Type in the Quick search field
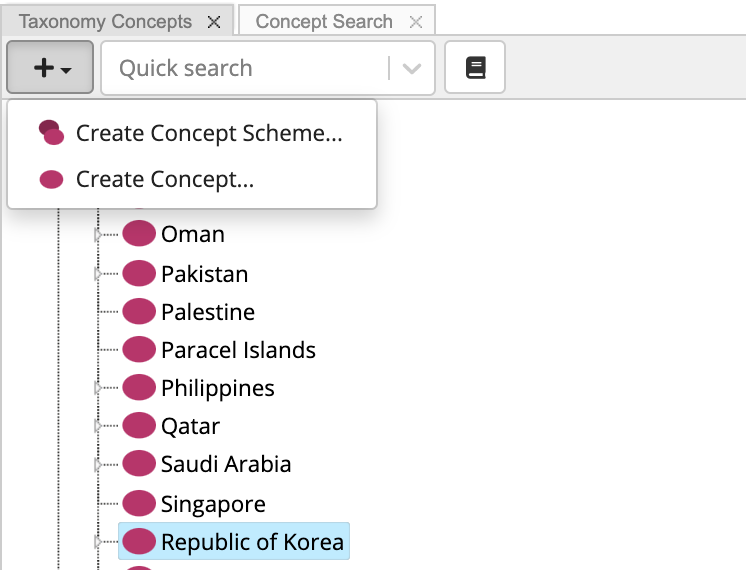Screen dimensions: 746x570 coord(245,68)
